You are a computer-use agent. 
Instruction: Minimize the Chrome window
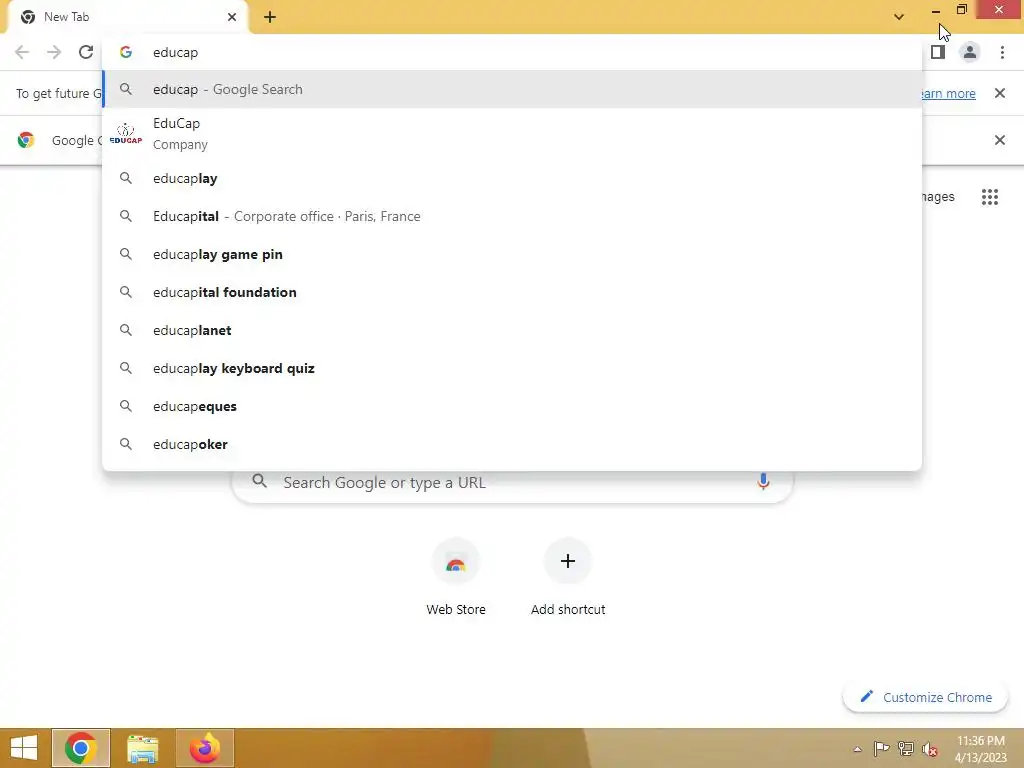coord(936,10)
